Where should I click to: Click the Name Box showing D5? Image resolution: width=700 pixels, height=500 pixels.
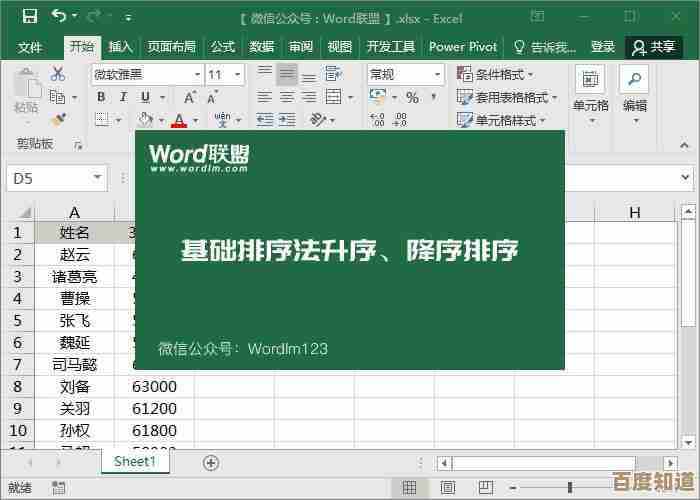click(x=57, y=179)
